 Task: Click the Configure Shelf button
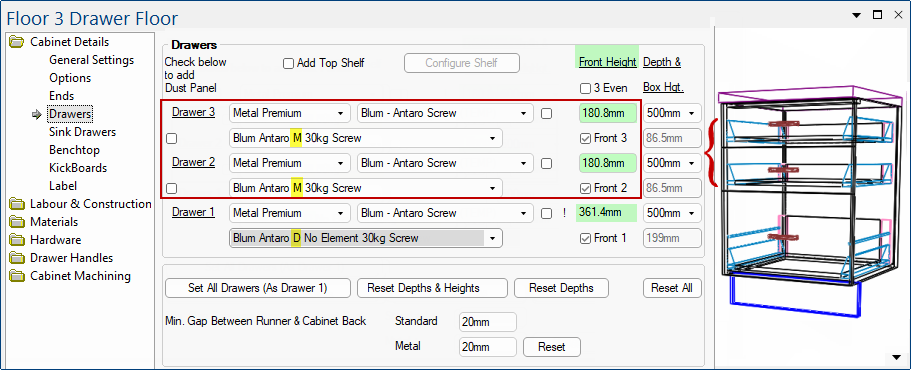[x=462, y=63]
